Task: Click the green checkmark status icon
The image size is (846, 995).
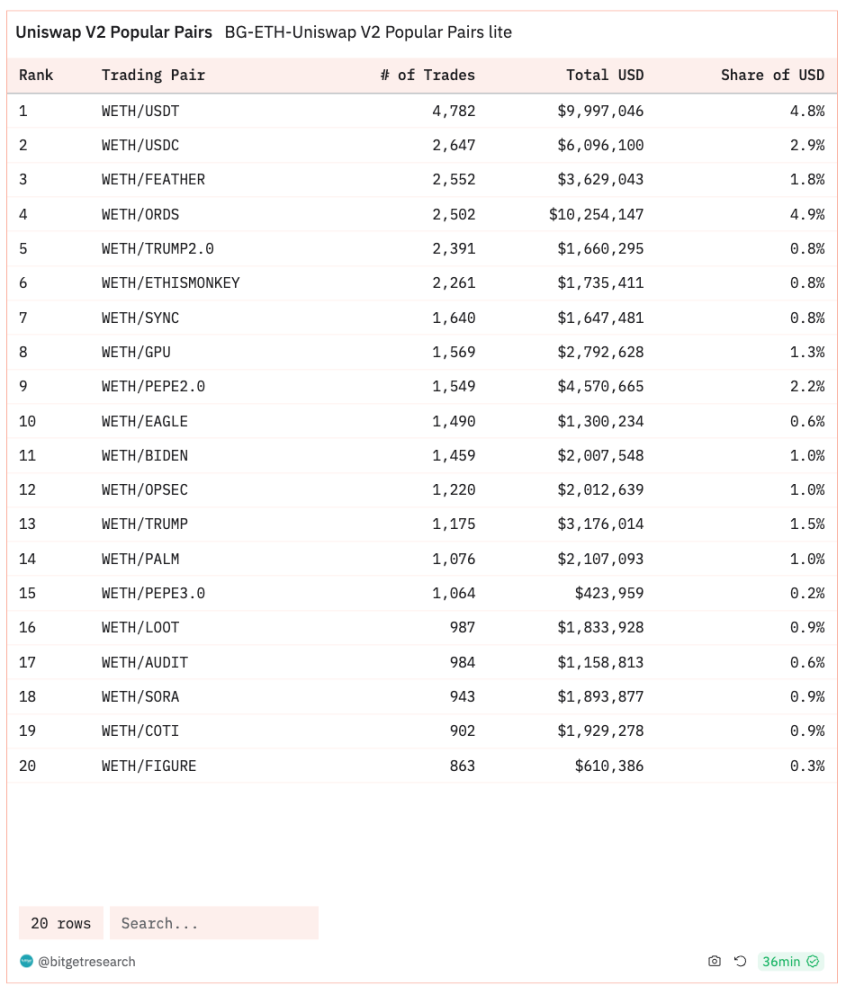Action: (814, 962)
